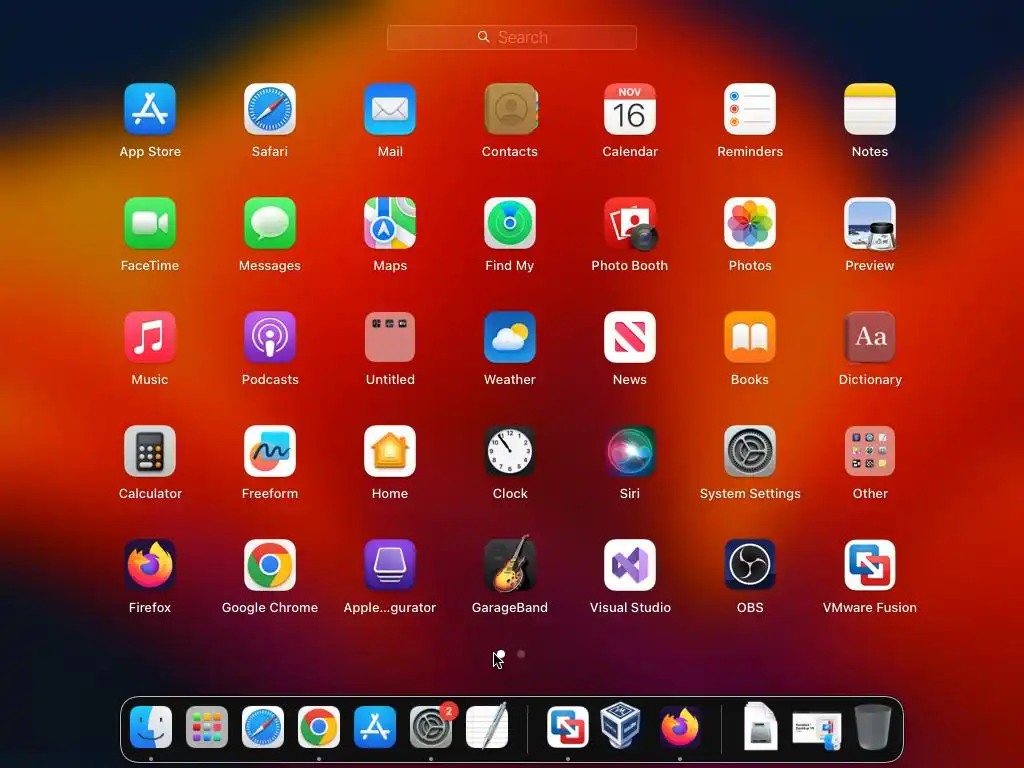Launch Siri
1024x768 pixels.
(630, 451)
